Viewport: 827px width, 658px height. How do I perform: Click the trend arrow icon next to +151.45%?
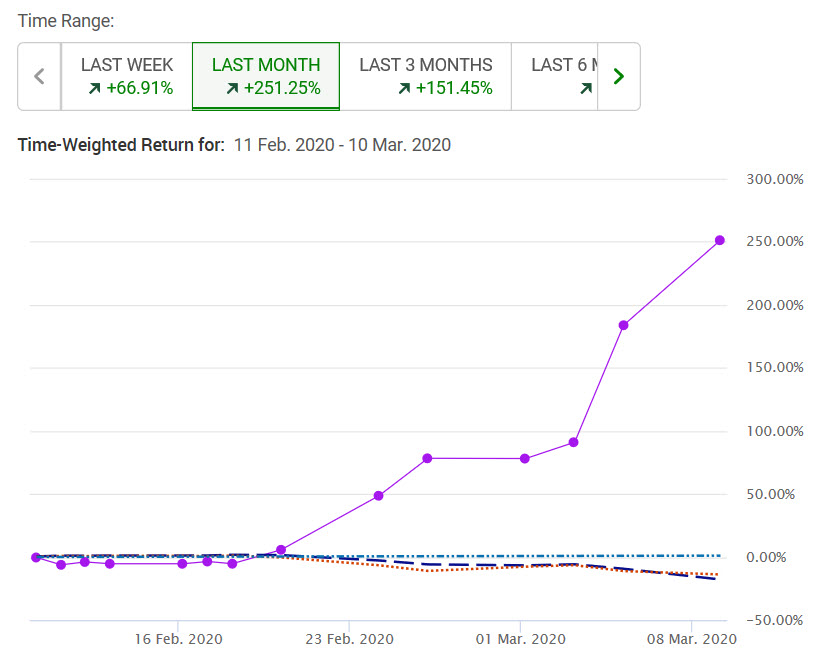[404, 89]
